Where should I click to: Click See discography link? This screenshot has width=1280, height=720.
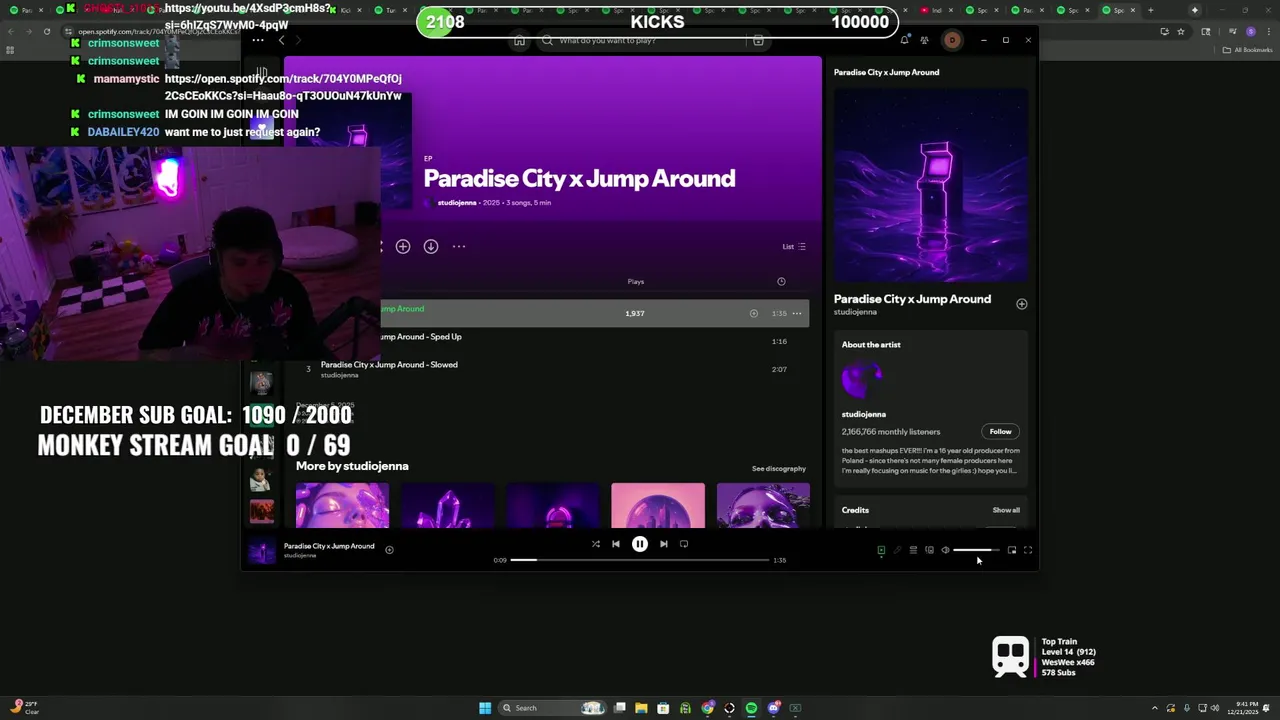779,469
